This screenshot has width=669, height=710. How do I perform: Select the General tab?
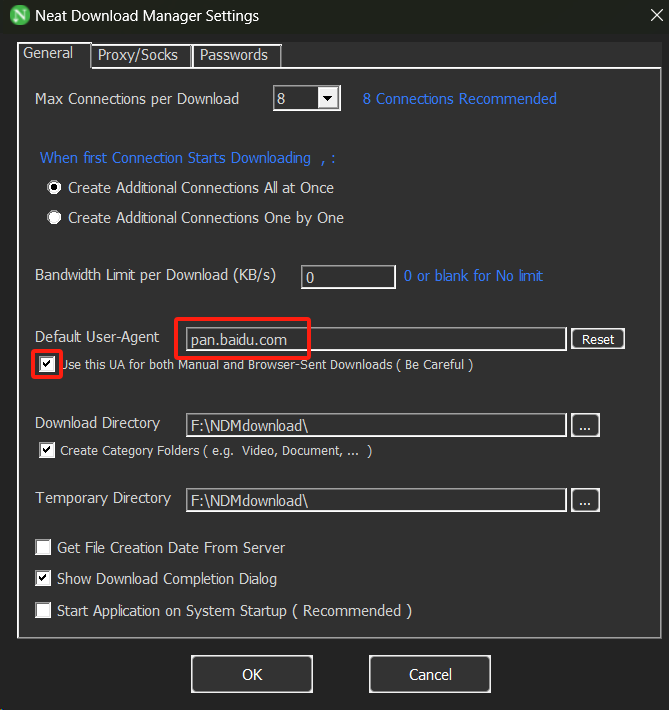[48, 54]
